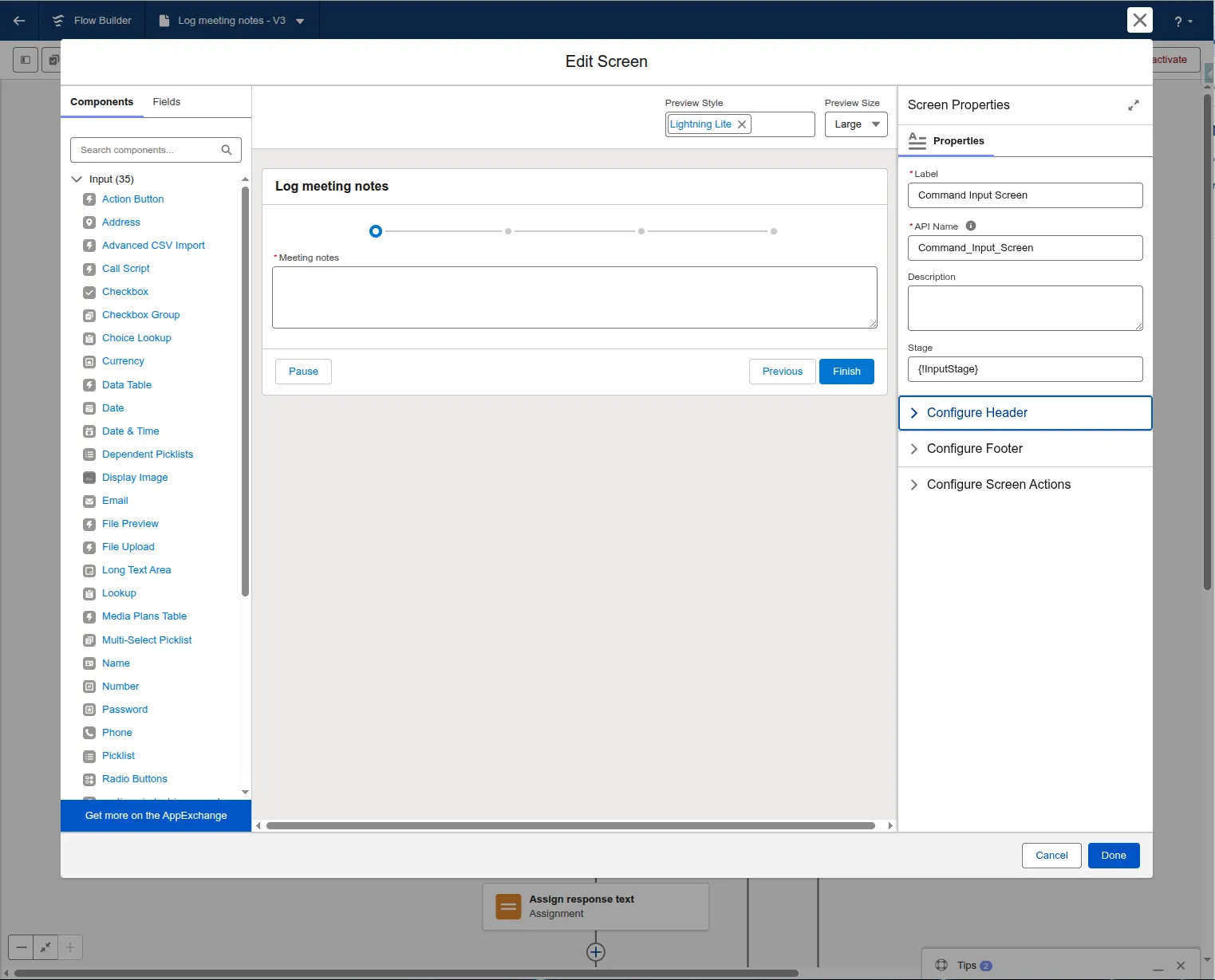Screen dimensions: 1215x980
Task: Open the Preview Size dropdown showing Large
Action: coord(855,124)
